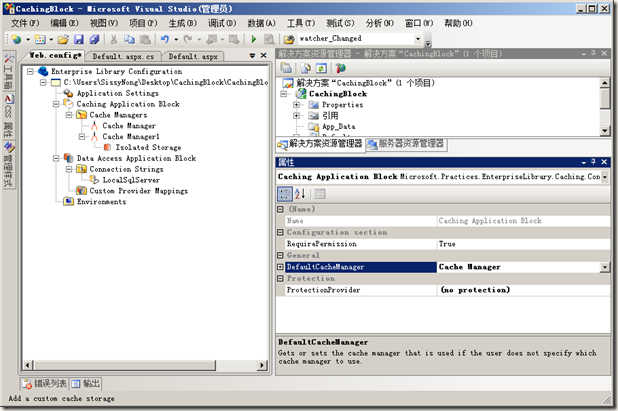Close the Web.config document tab
This screenshot has height=411, width=618.
(x=264, y=56)
